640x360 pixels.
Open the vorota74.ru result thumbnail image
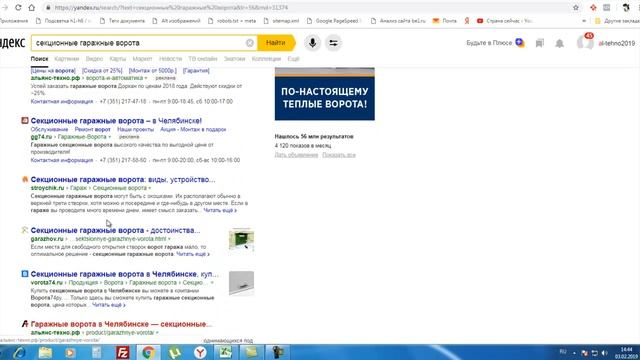tap(241, 283)
